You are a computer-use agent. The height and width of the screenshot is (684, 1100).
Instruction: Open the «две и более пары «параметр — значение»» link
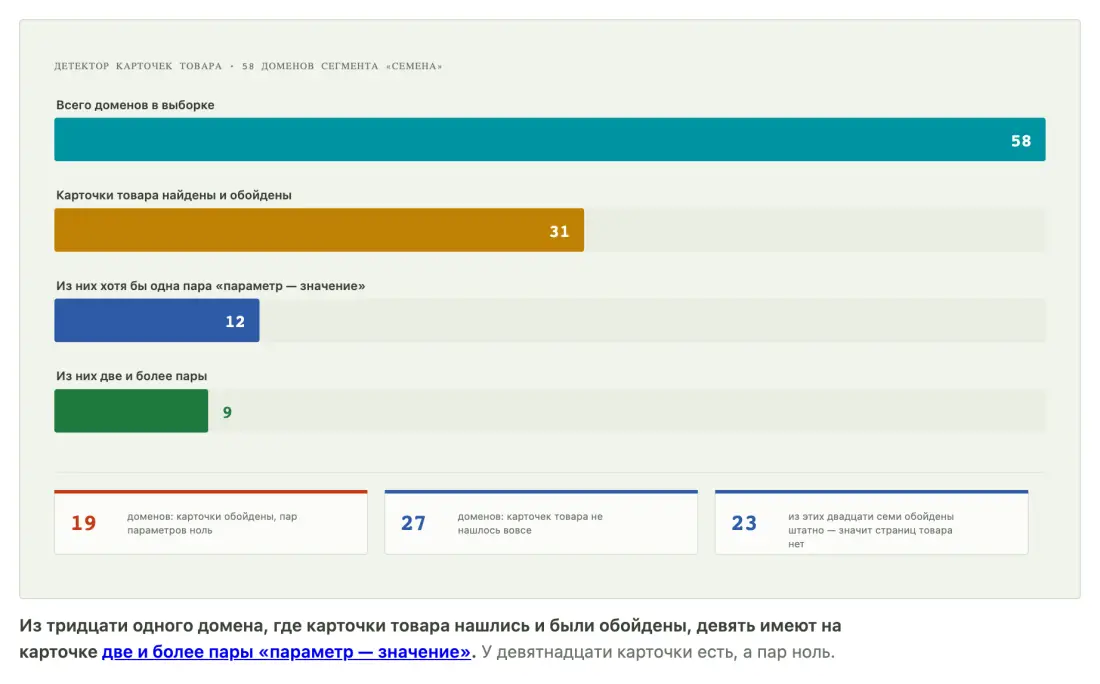[x=286, y=652]
